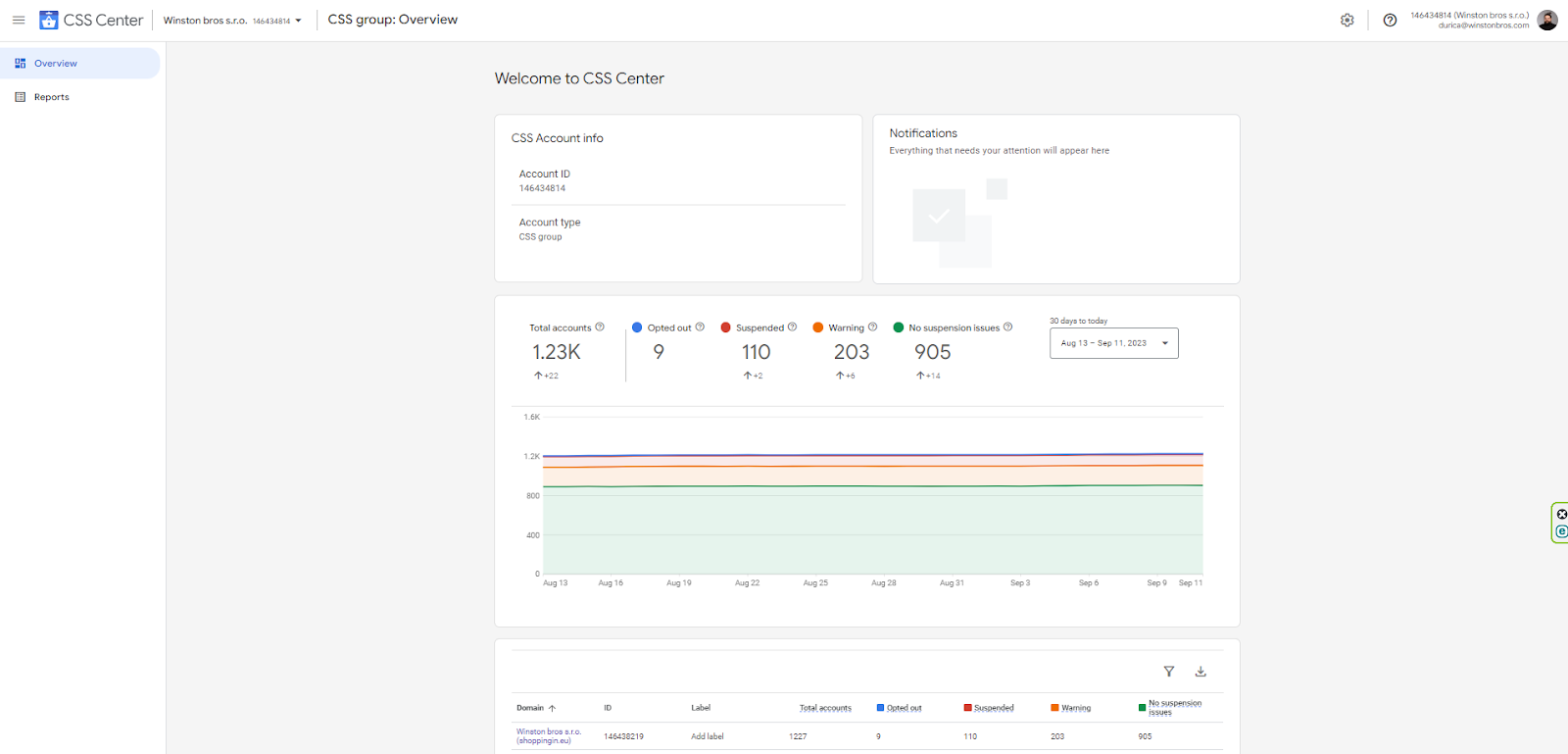
Task: Click the CSS group: Overview page title
Action: point(393,20)
